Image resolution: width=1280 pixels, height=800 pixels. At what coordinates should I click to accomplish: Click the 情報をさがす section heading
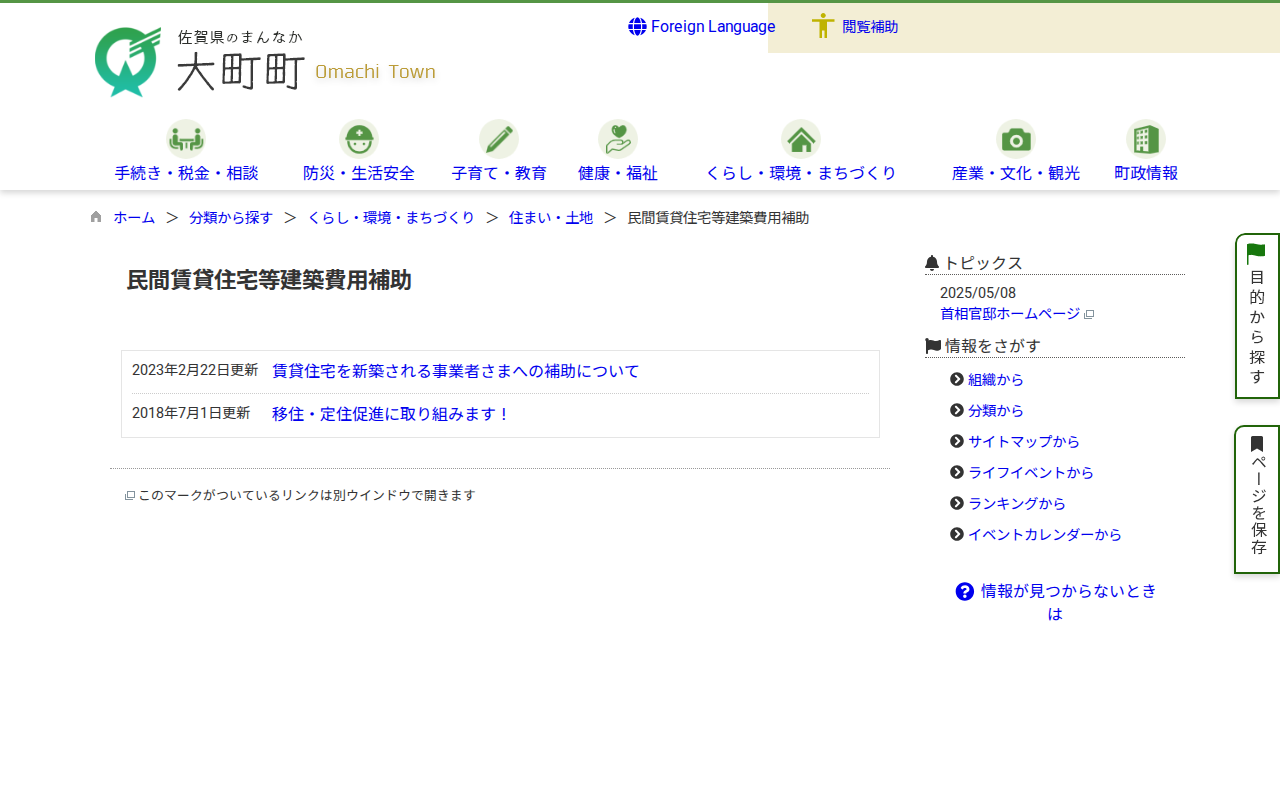[993, 346]
